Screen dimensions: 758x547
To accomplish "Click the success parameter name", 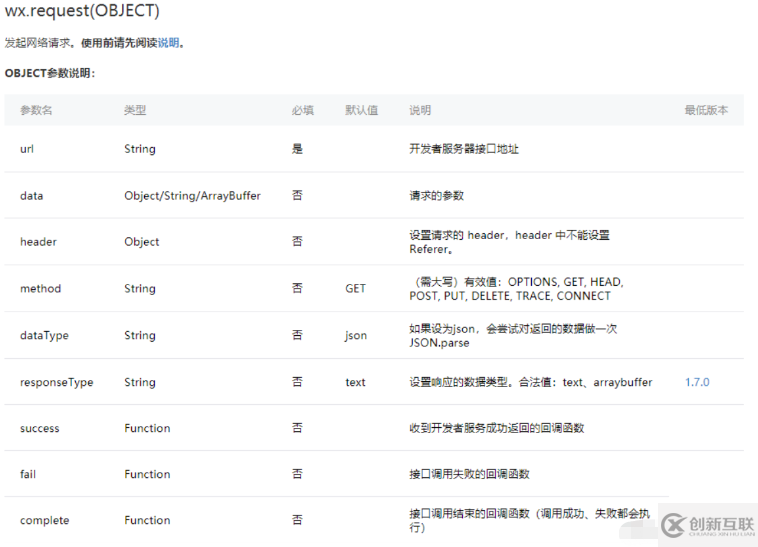I will [x=40, y=428].
